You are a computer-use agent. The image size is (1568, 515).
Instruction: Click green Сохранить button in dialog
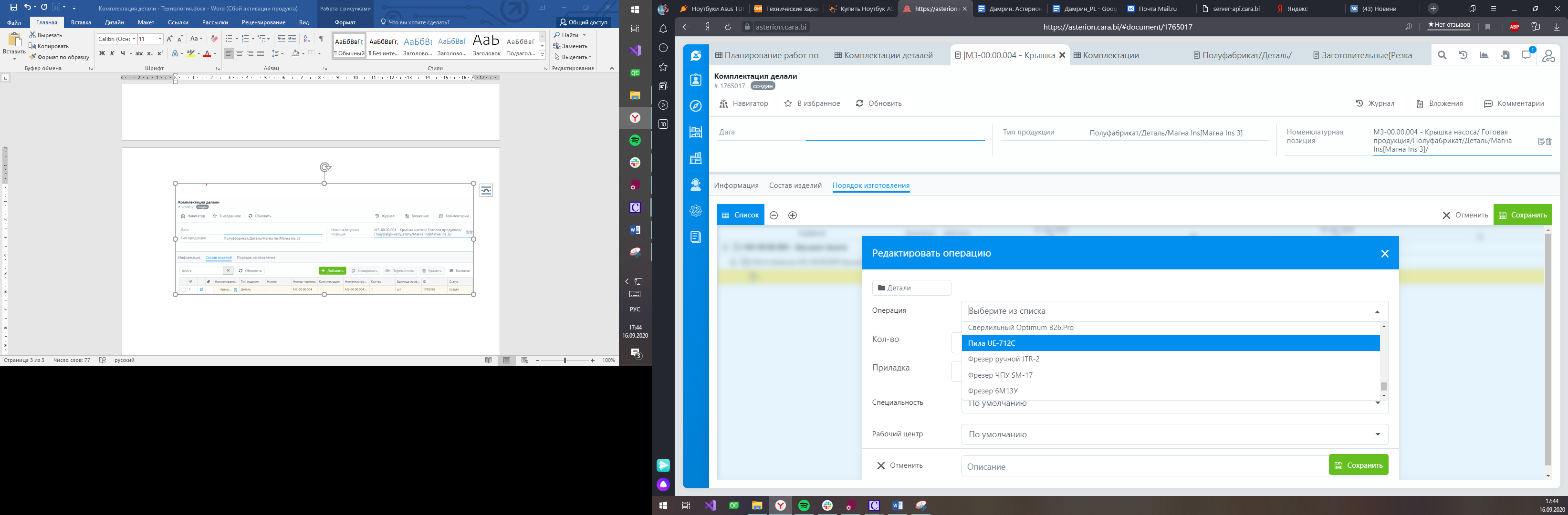coord(1358,465)
